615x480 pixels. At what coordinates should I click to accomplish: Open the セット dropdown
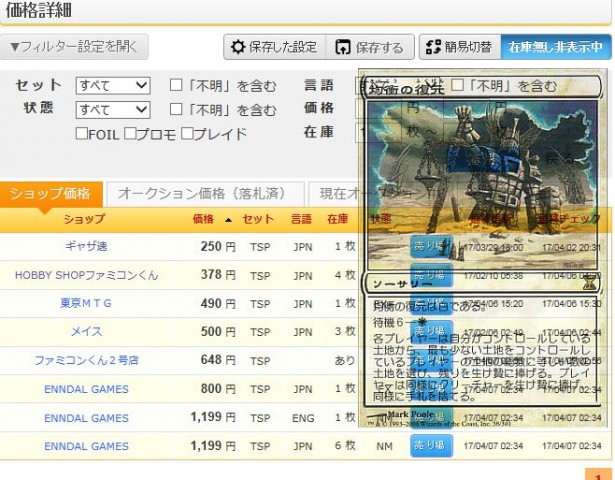click(x=113, y=85)
